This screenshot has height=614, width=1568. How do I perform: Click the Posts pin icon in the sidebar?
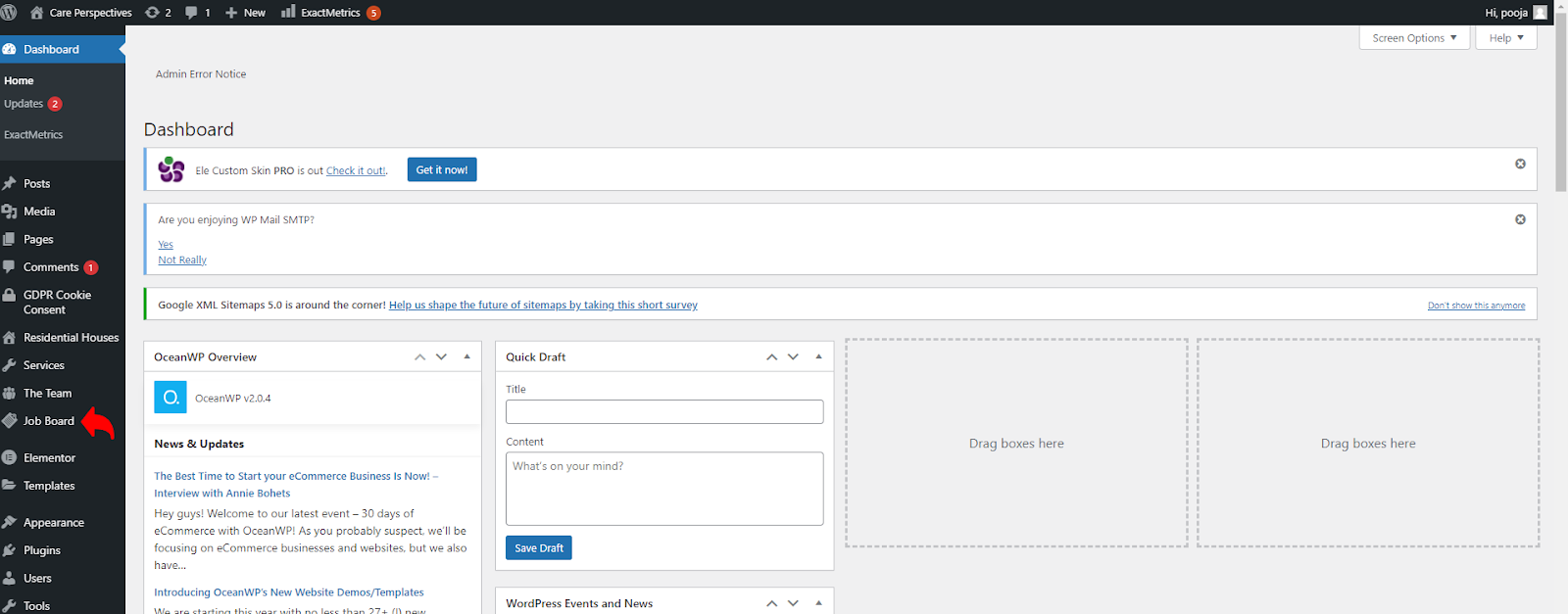point(10,183)
